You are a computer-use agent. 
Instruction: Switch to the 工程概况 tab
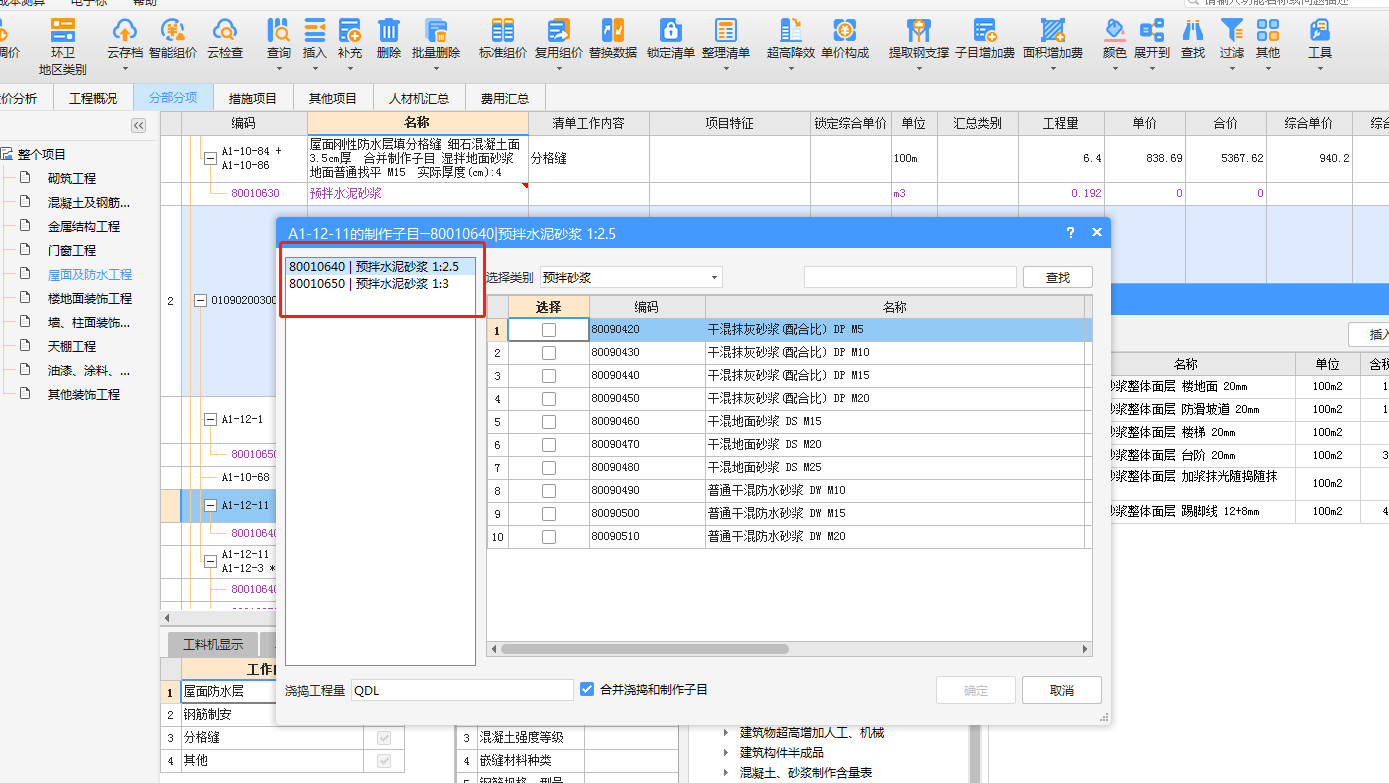[93, 98]
